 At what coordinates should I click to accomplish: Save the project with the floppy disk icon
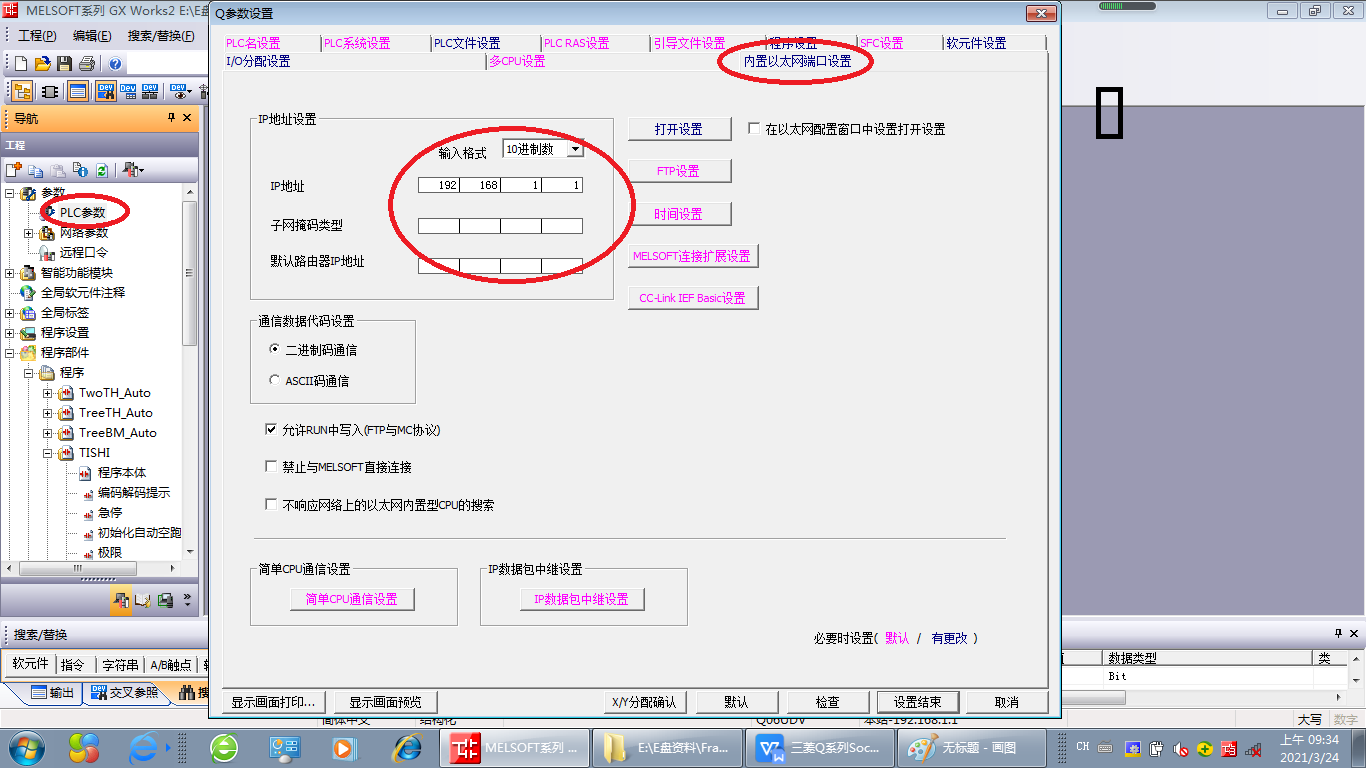tap(64, 64)
